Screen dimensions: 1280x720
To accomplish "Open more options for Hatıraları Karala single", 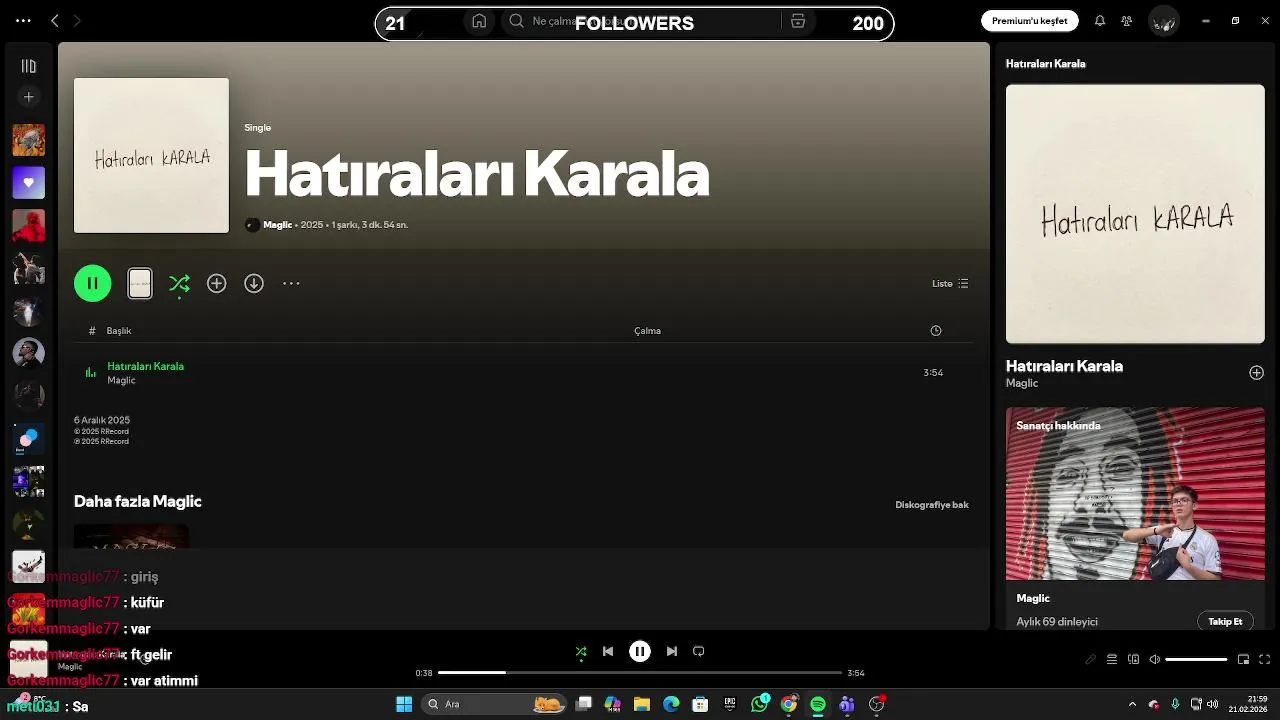I will pyautogui.click(x=291, y=284).
